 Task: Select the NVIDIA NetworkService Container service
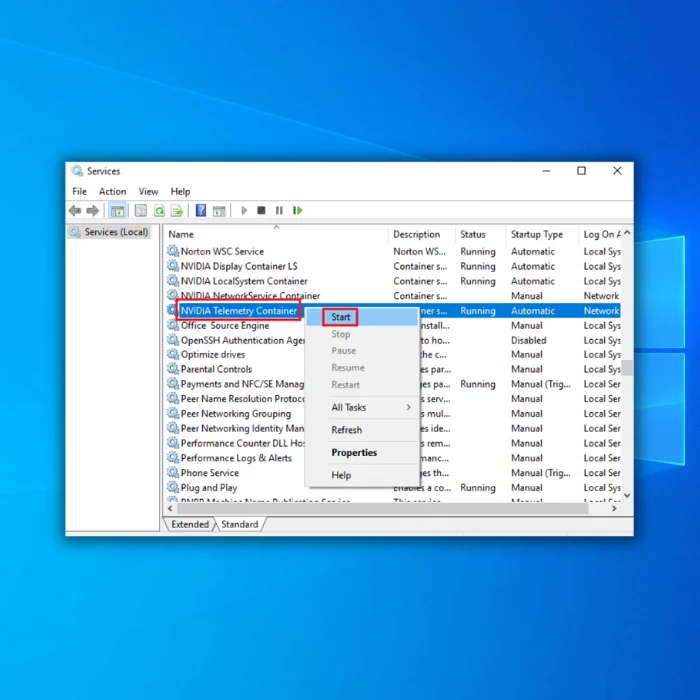point(250,296)
